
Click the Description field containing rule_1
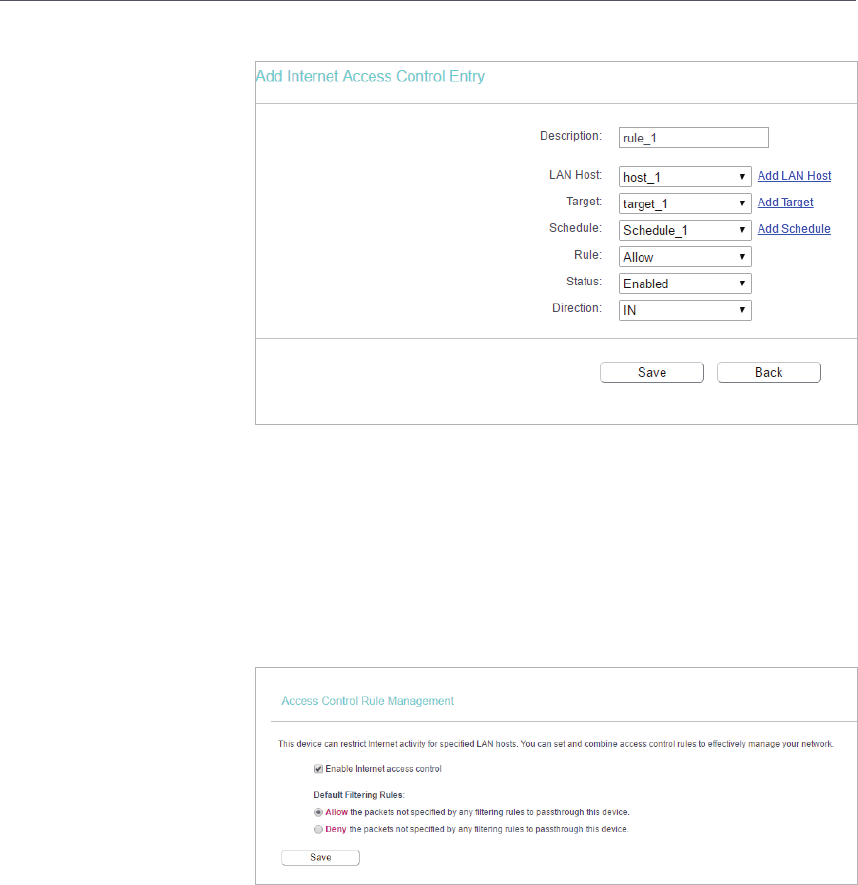coord(693,138)
